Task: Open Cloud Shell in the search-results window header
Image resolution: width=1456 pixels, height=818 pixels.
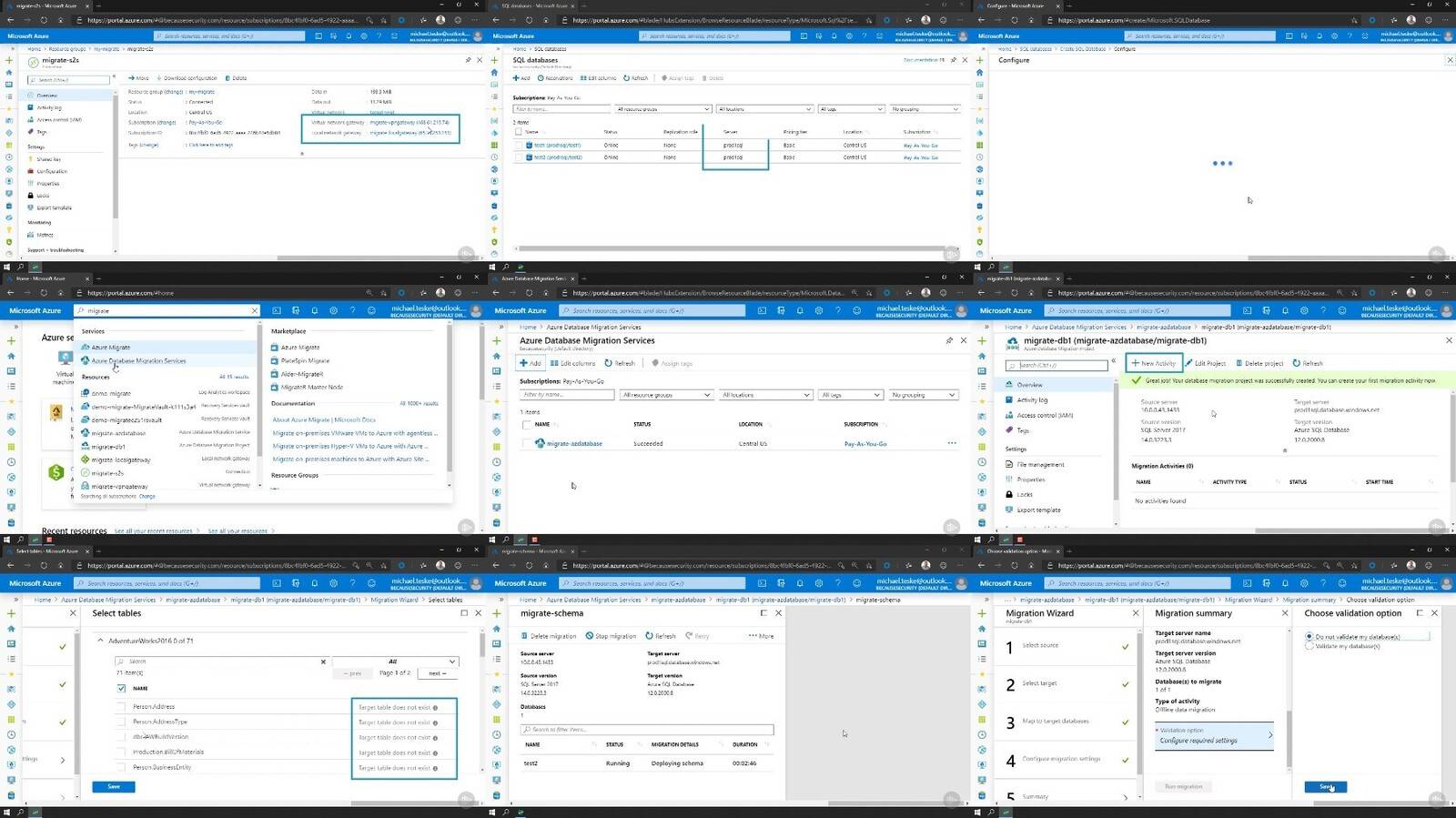Action: click(277, 310)
